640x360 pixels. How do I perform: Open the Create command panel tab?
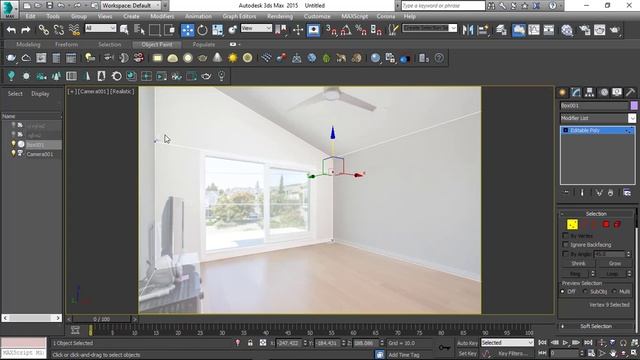click(x=562, y=92)
